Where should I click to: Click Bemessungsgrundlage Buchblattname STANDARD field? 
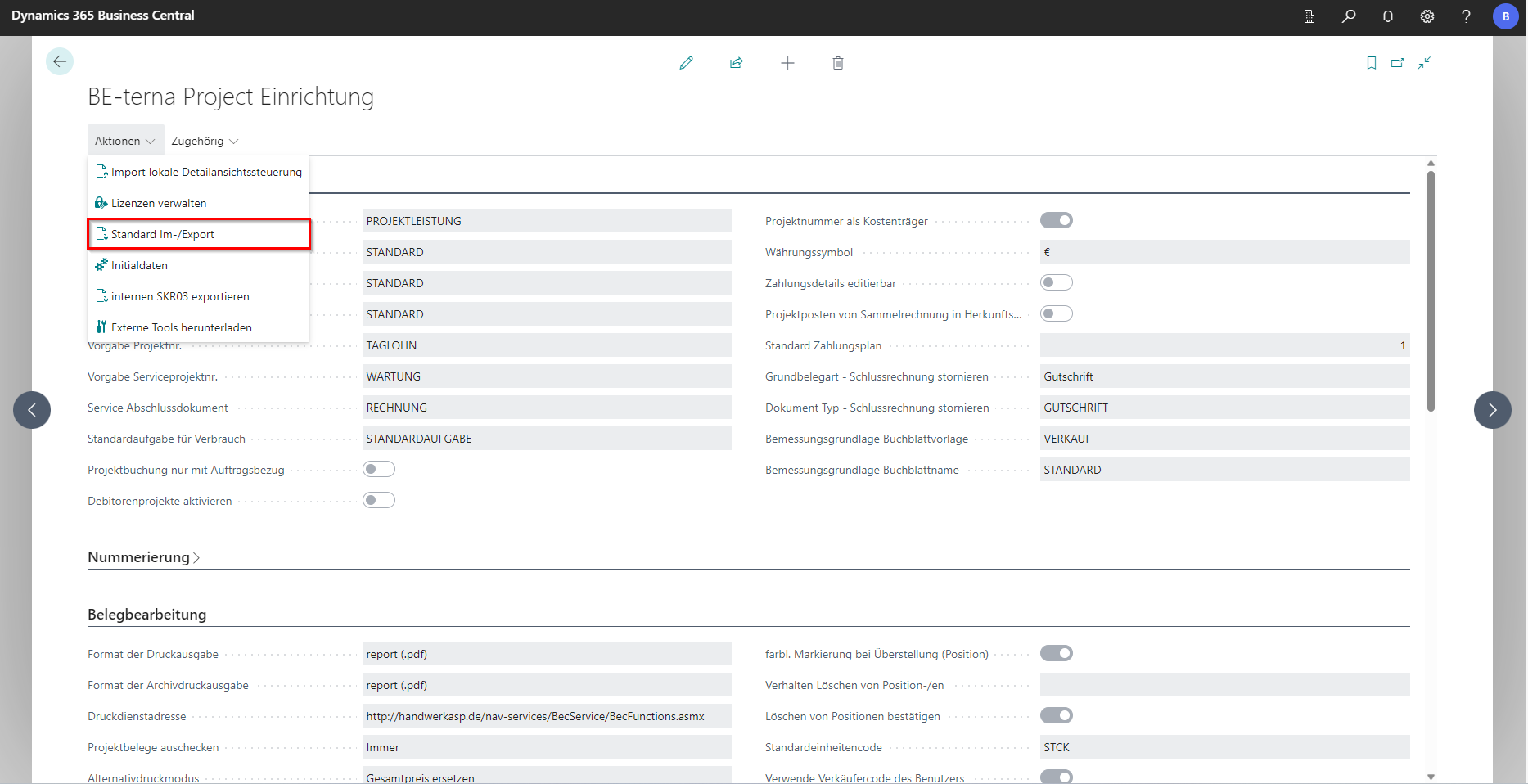pos(1224,470)
